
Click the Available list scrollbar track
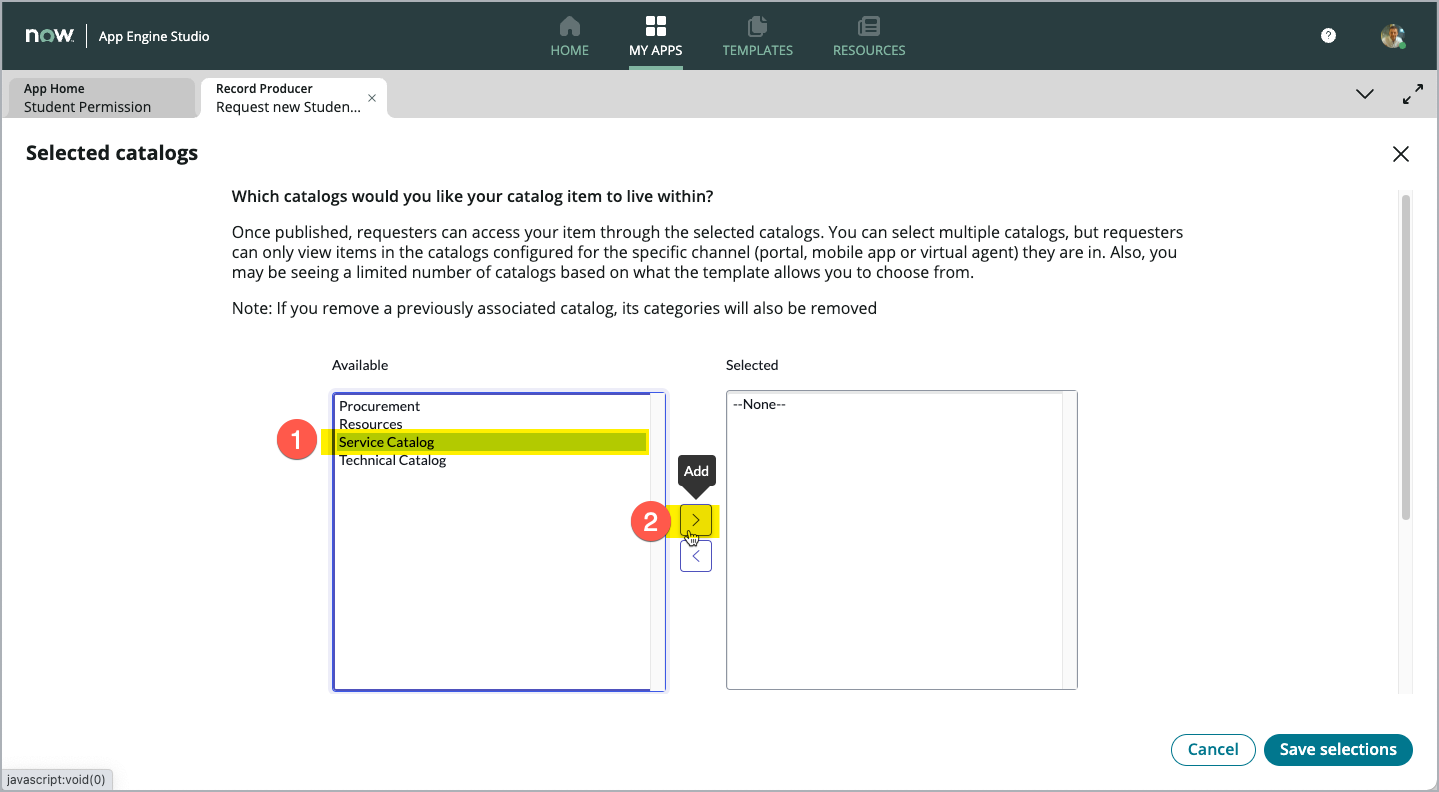pyautogui.click(x=658, y=541)
